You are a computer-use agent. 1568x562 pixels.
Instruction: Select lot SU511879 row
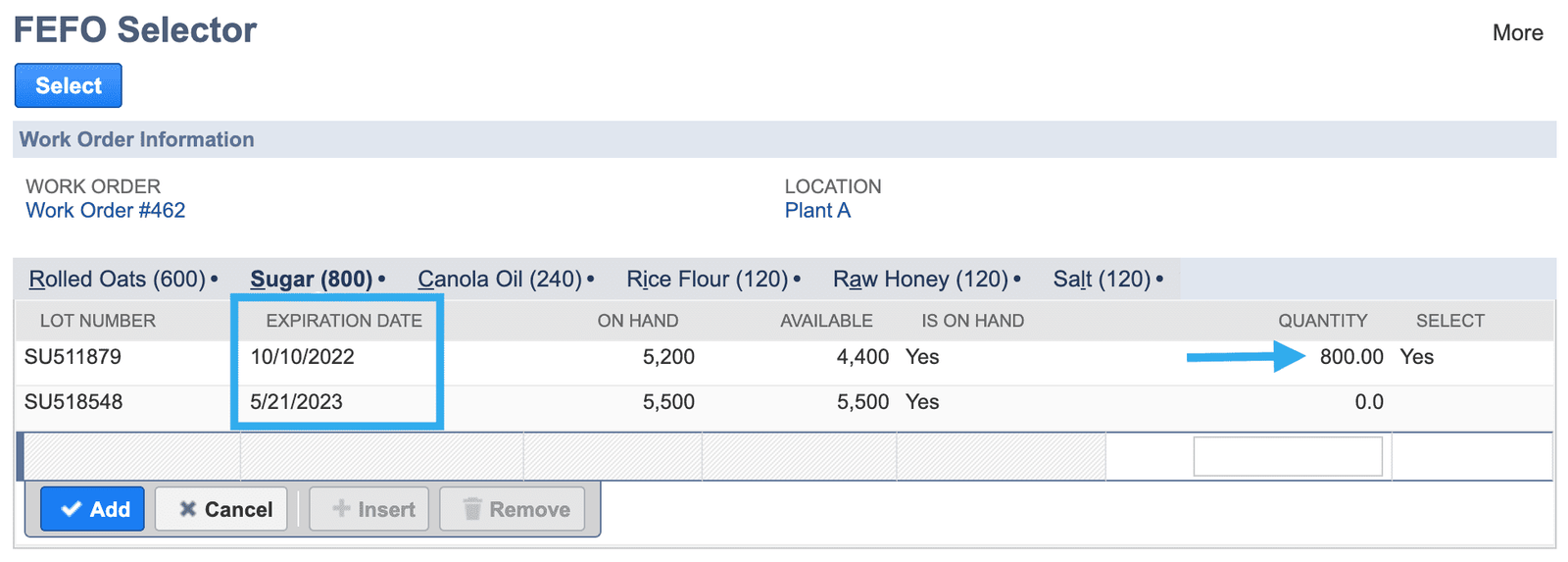[x=784, y=357]
